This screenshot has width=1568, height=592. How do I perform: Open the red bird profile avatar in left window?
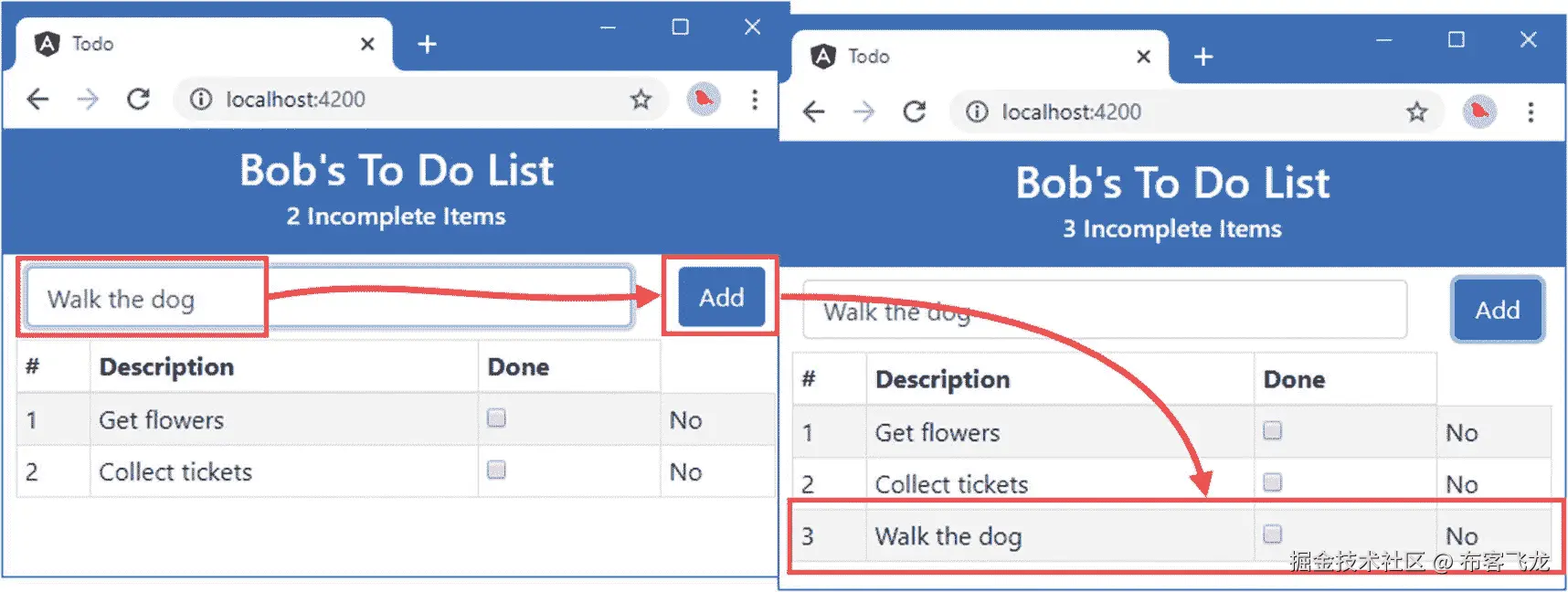pyautogui.click(x=704, y=99)
